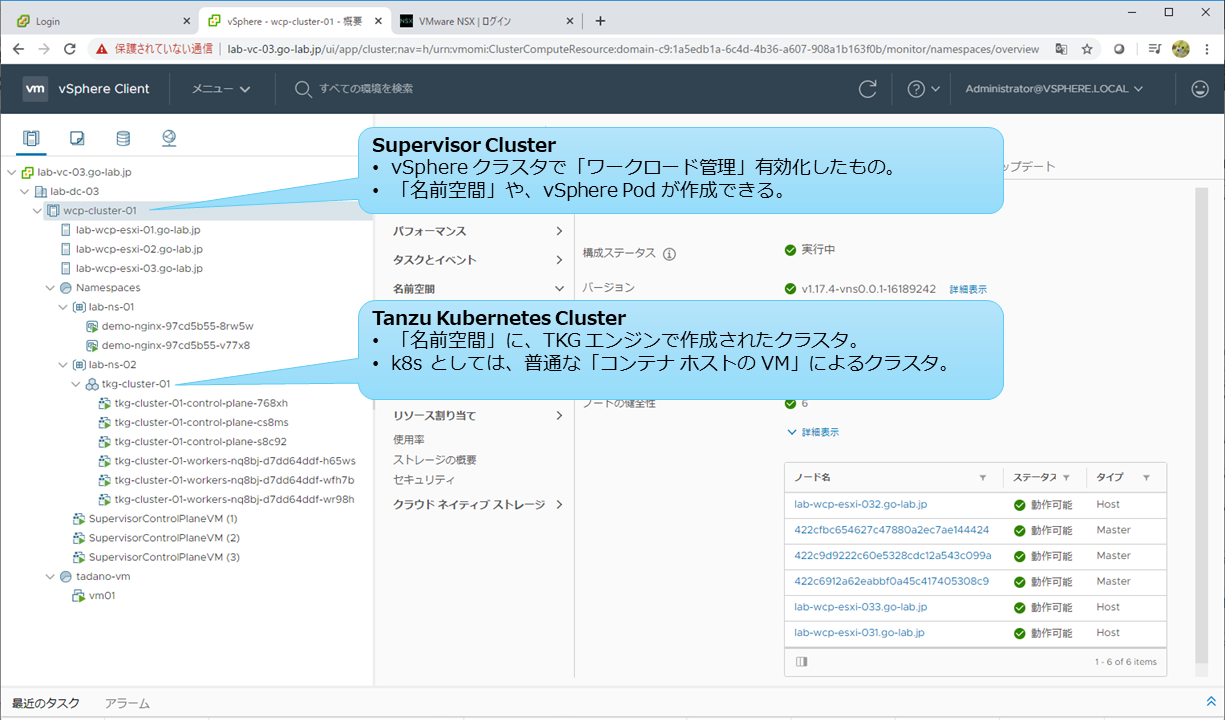The width and height of the screenshot is (1225, 720).
Task: Filter the ステータス column
Action: [x=1067, y=478]
